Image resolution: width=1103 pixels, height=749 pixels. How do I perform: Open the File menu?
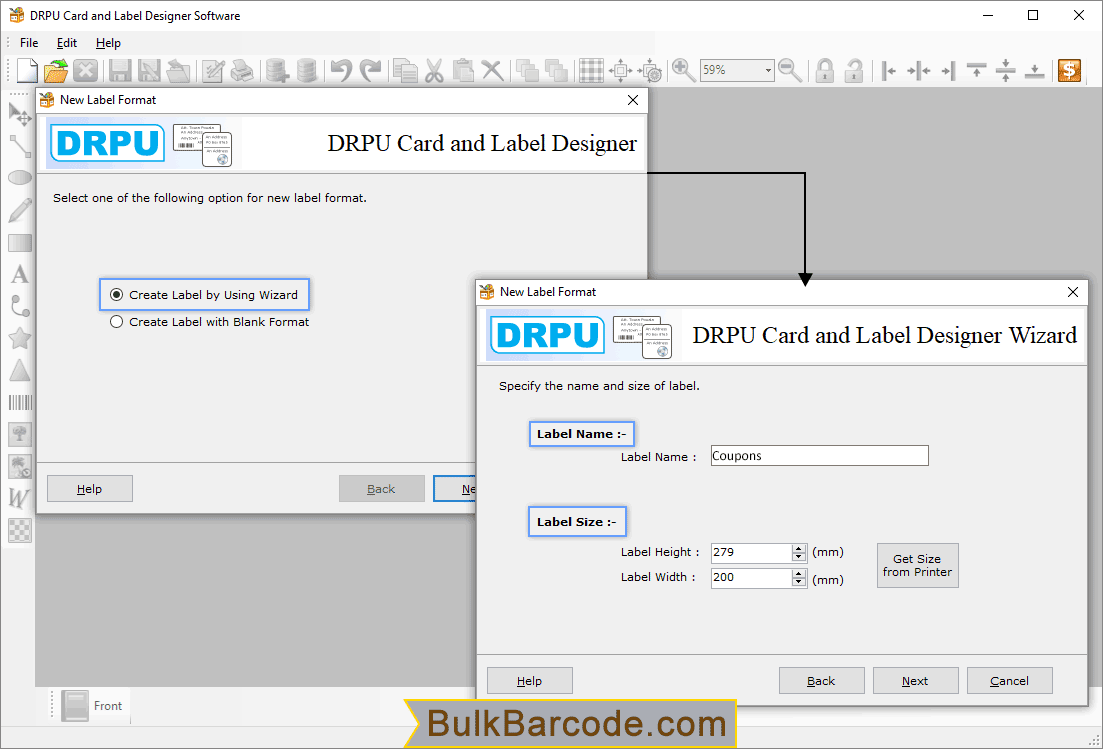point(29,43)
